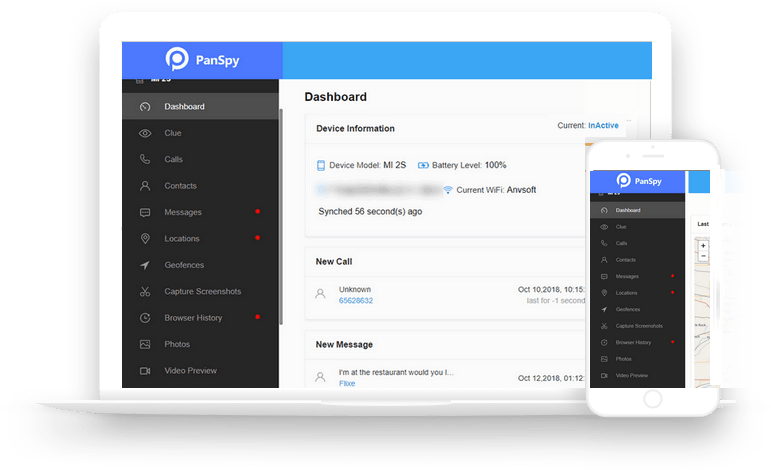Screen dimensions: 771x470
Task: Click the Device Model phone icon
Action: tap(321, 165)
